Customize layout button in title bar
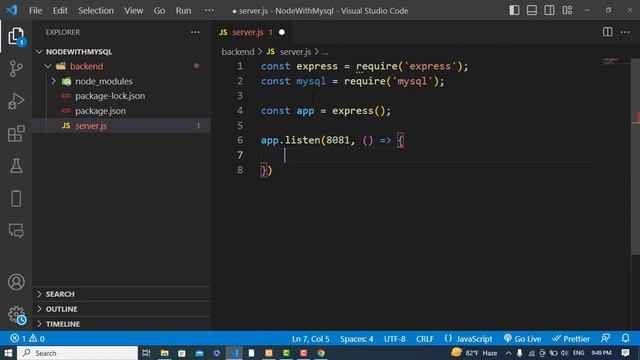 click(567, 10)
